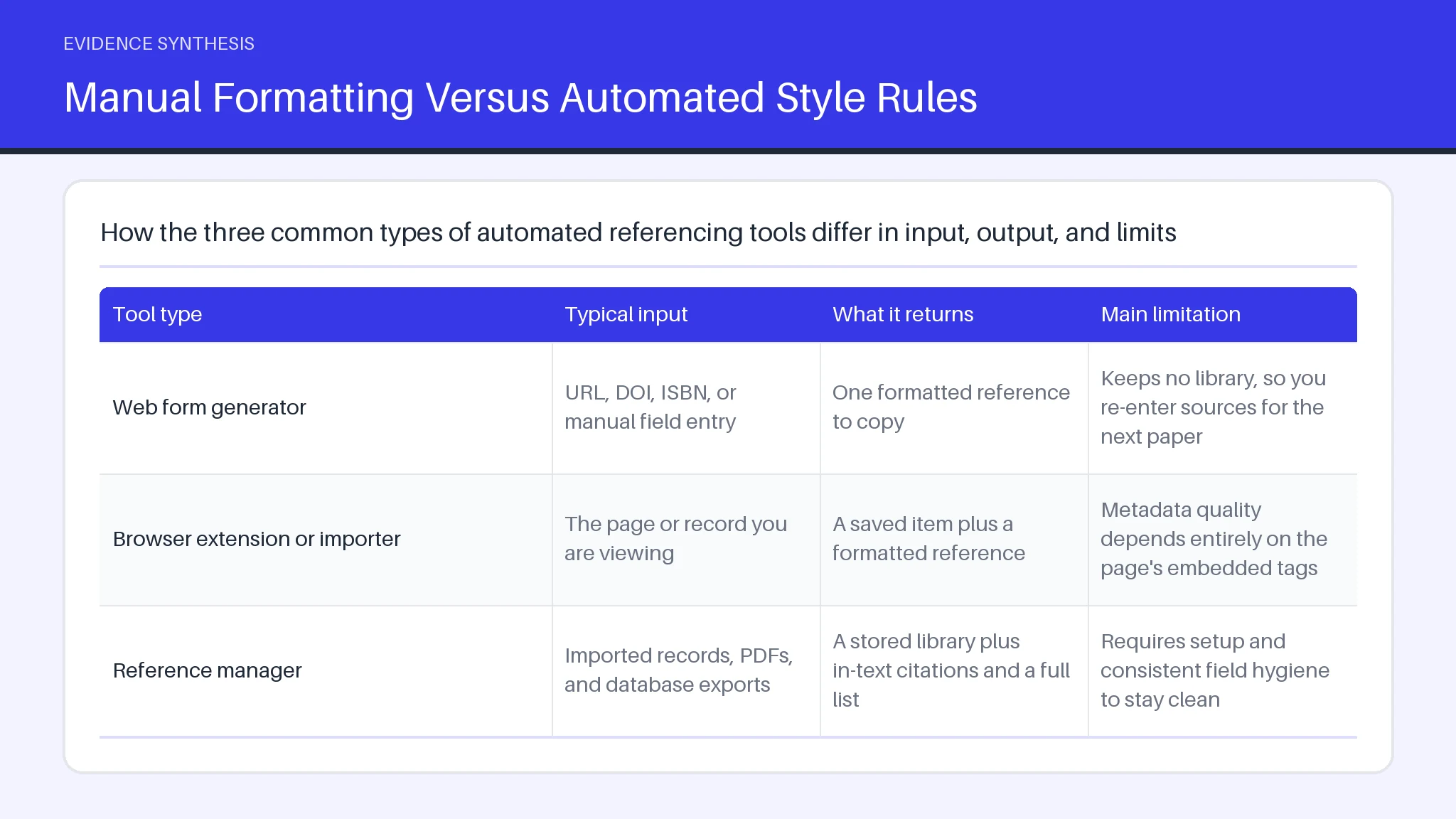Select the 'Tool type' column header

(326, 314)
